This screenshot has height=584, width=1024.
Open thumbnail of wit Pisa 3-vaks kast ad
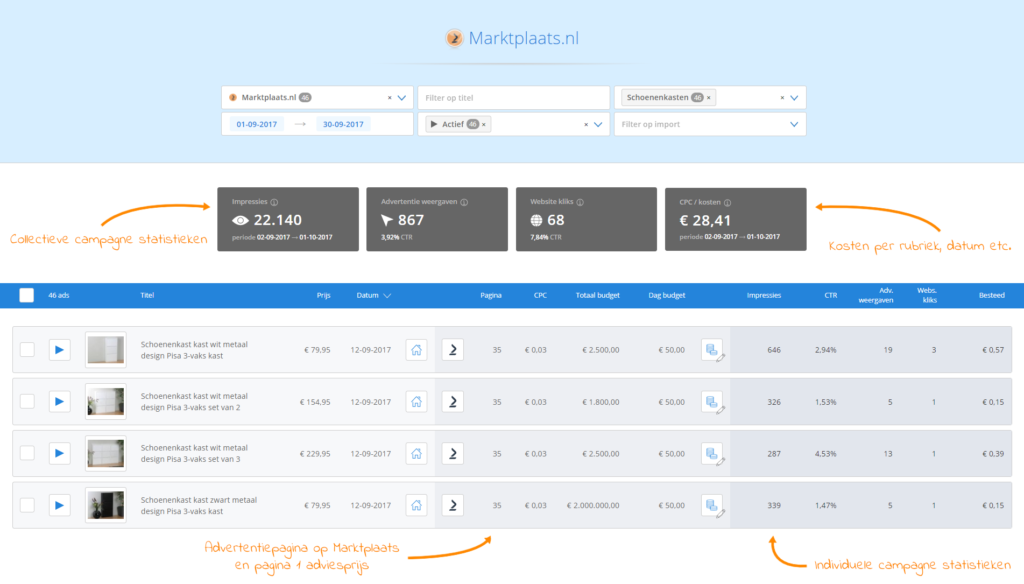click(x=106, y=349)
